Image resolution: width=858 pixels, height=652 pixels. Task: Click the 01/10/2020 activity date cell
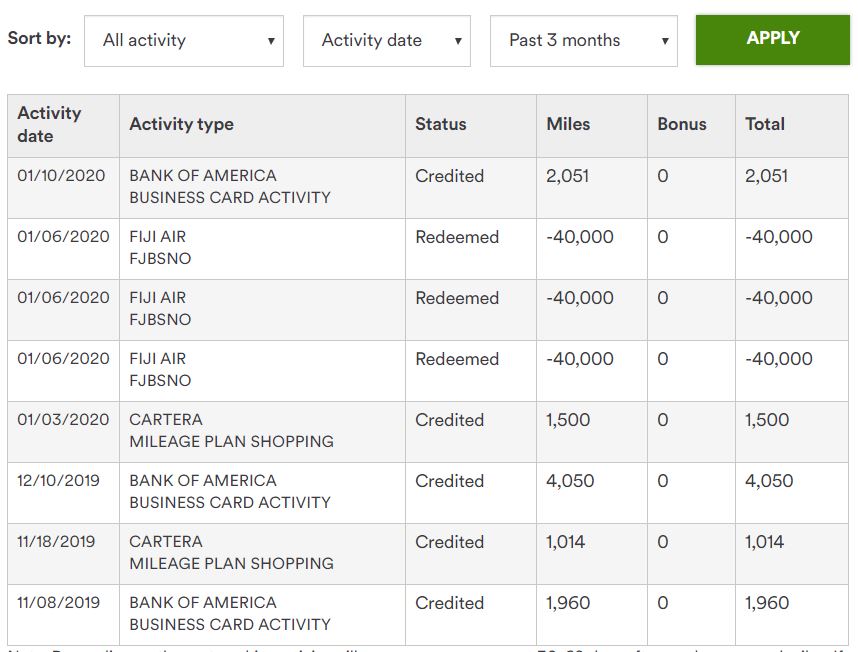click(61, 176)
